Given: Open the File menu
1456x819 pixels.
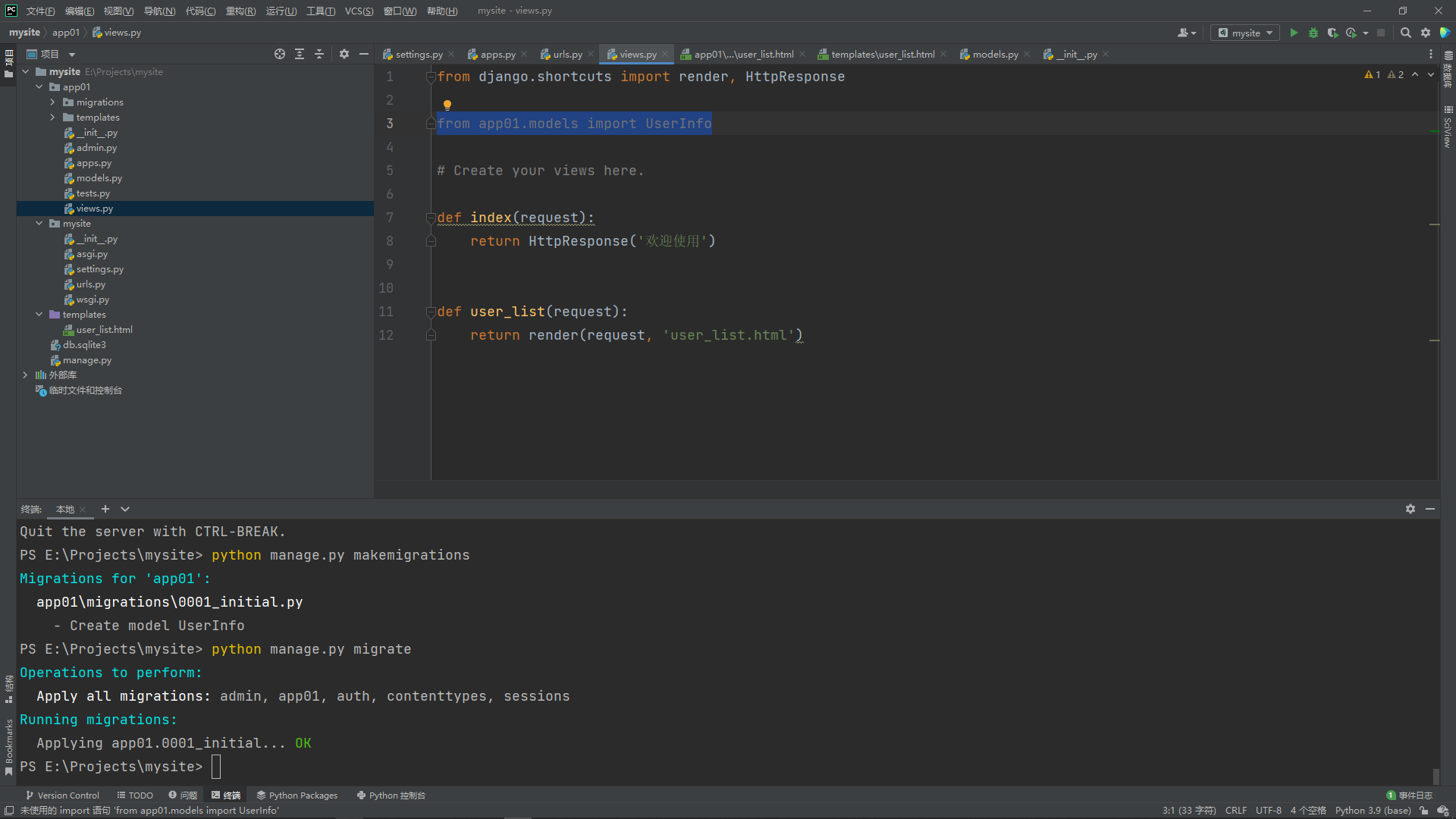Looking at the screenshot, I should (40, 11).
